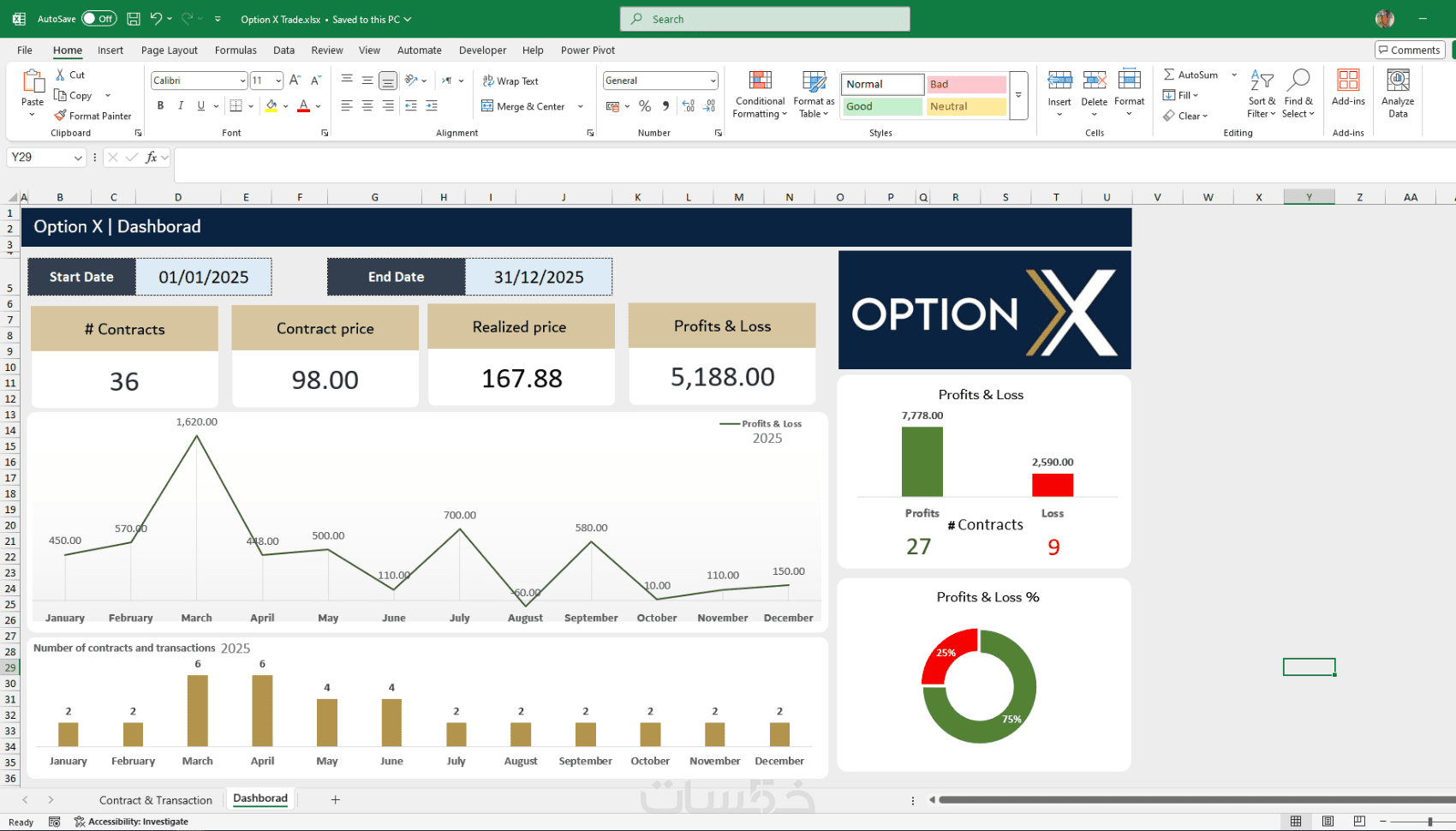Expand Merge & Center options arrow
1456x831 pixels.
(x=581, y=106)
